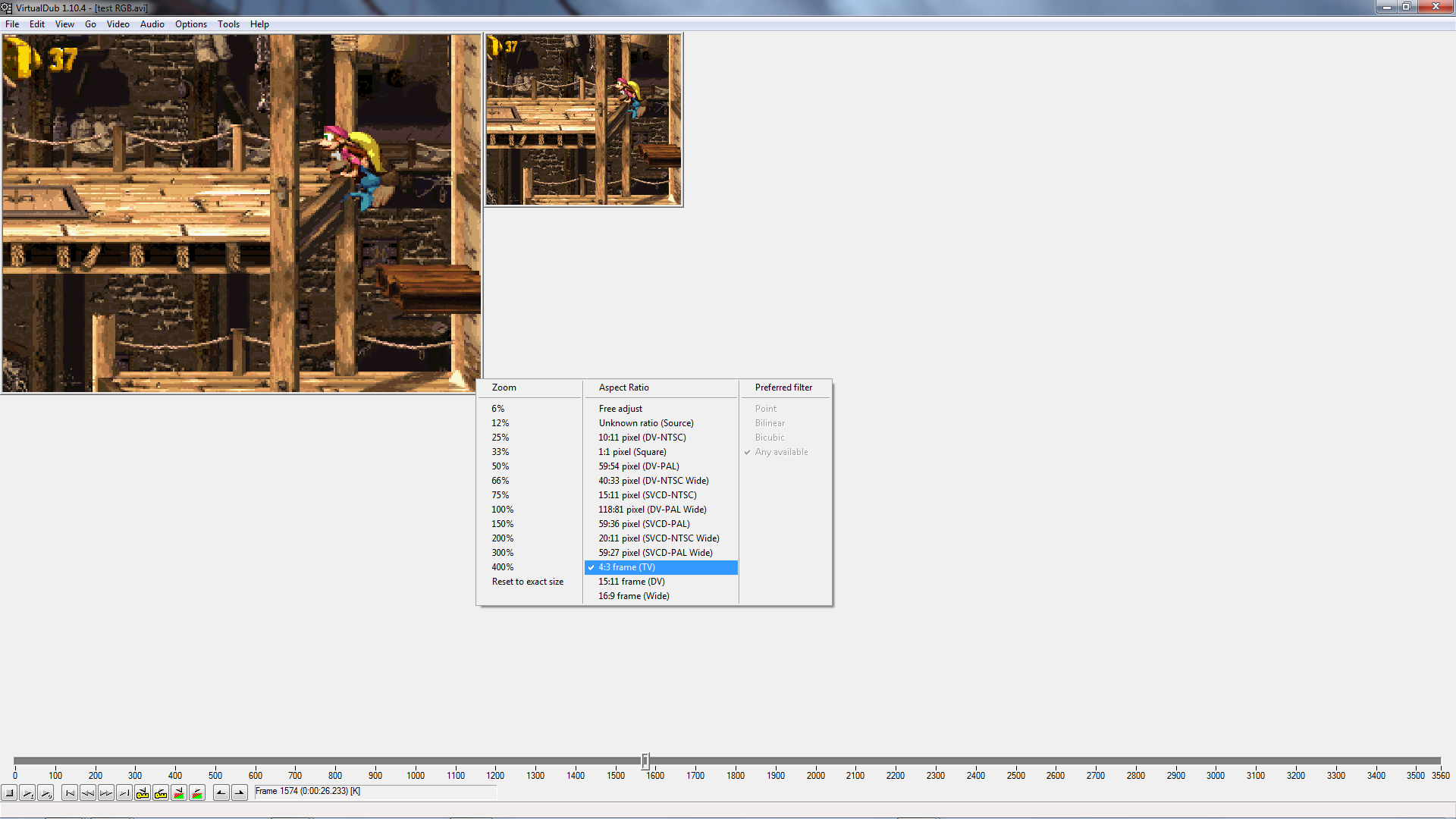Select 300% zoom level
The height and width of the screenshot is (819, 1456).
coord(529,553)
